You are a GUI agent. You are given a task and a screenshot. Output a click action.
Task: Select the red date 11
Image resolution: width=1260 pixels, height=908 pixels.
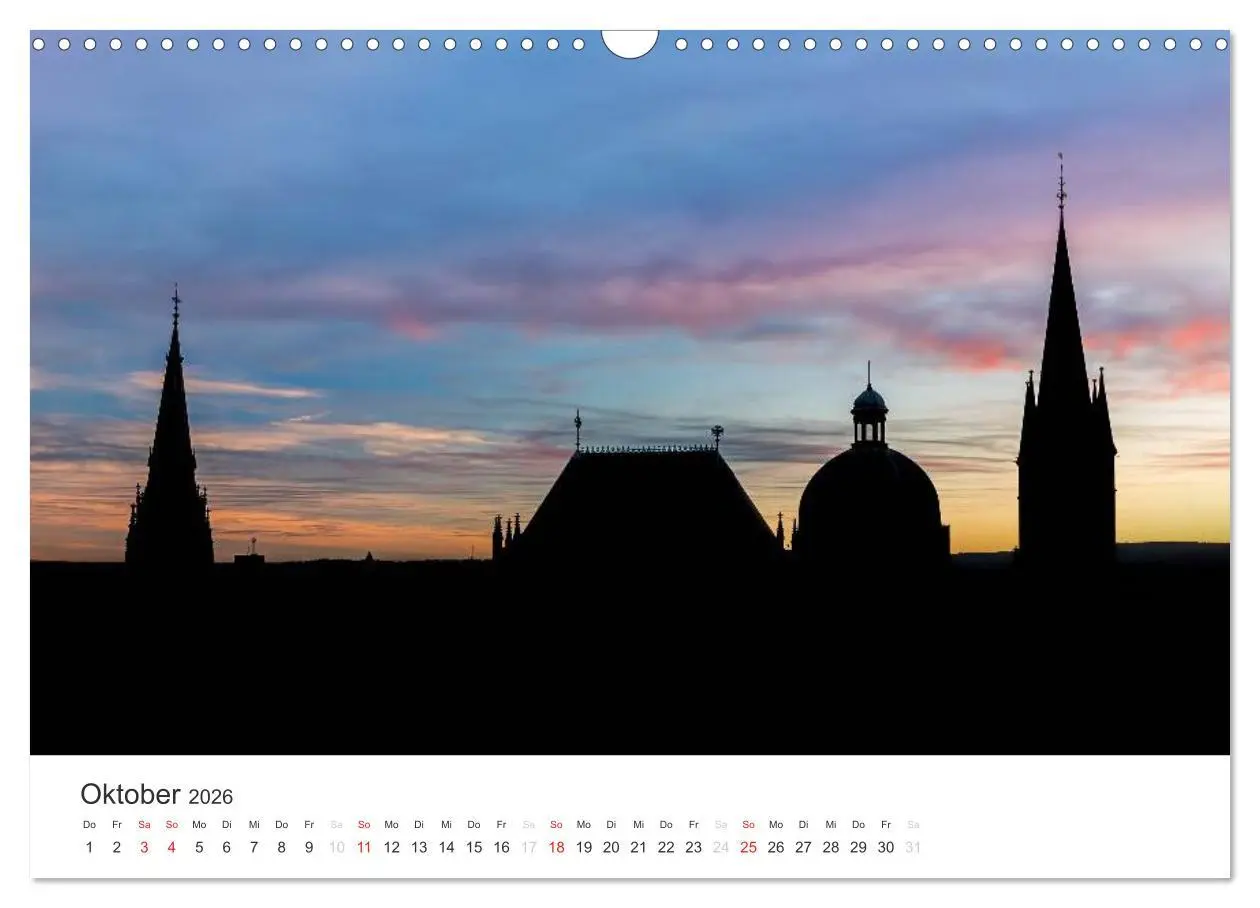coord(362,846)
